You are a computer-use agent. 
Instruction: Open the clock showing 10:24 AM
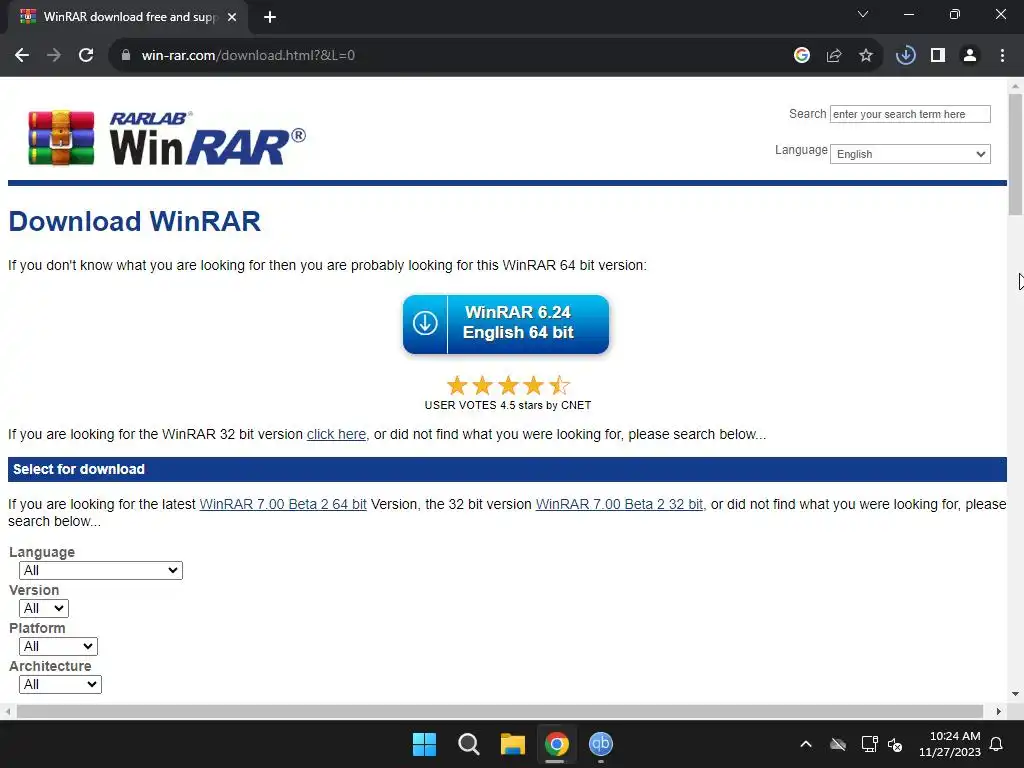[x=950, y=744]
